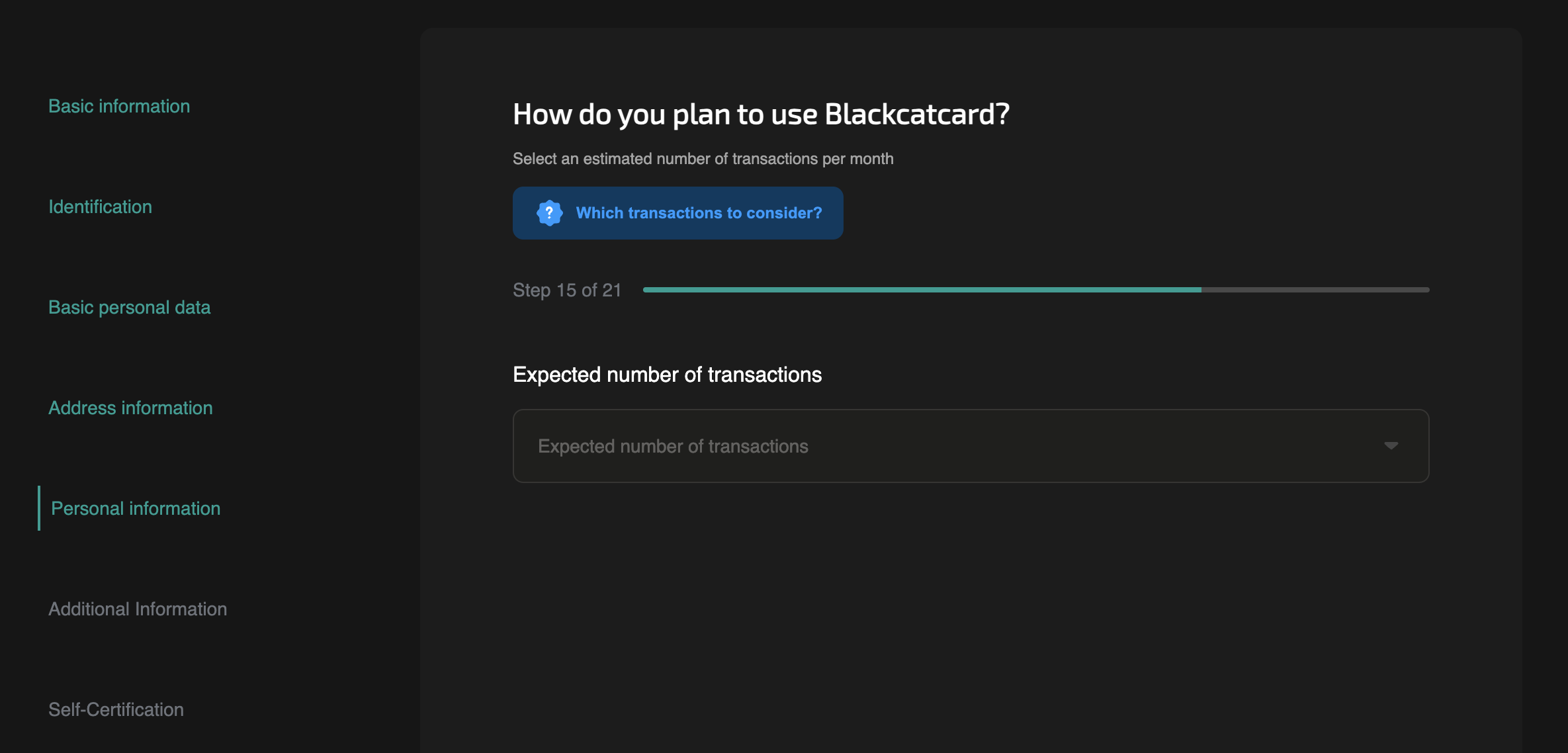Click the step progress bar
Screen dimensions: 1568x753
pos(1036,290)
